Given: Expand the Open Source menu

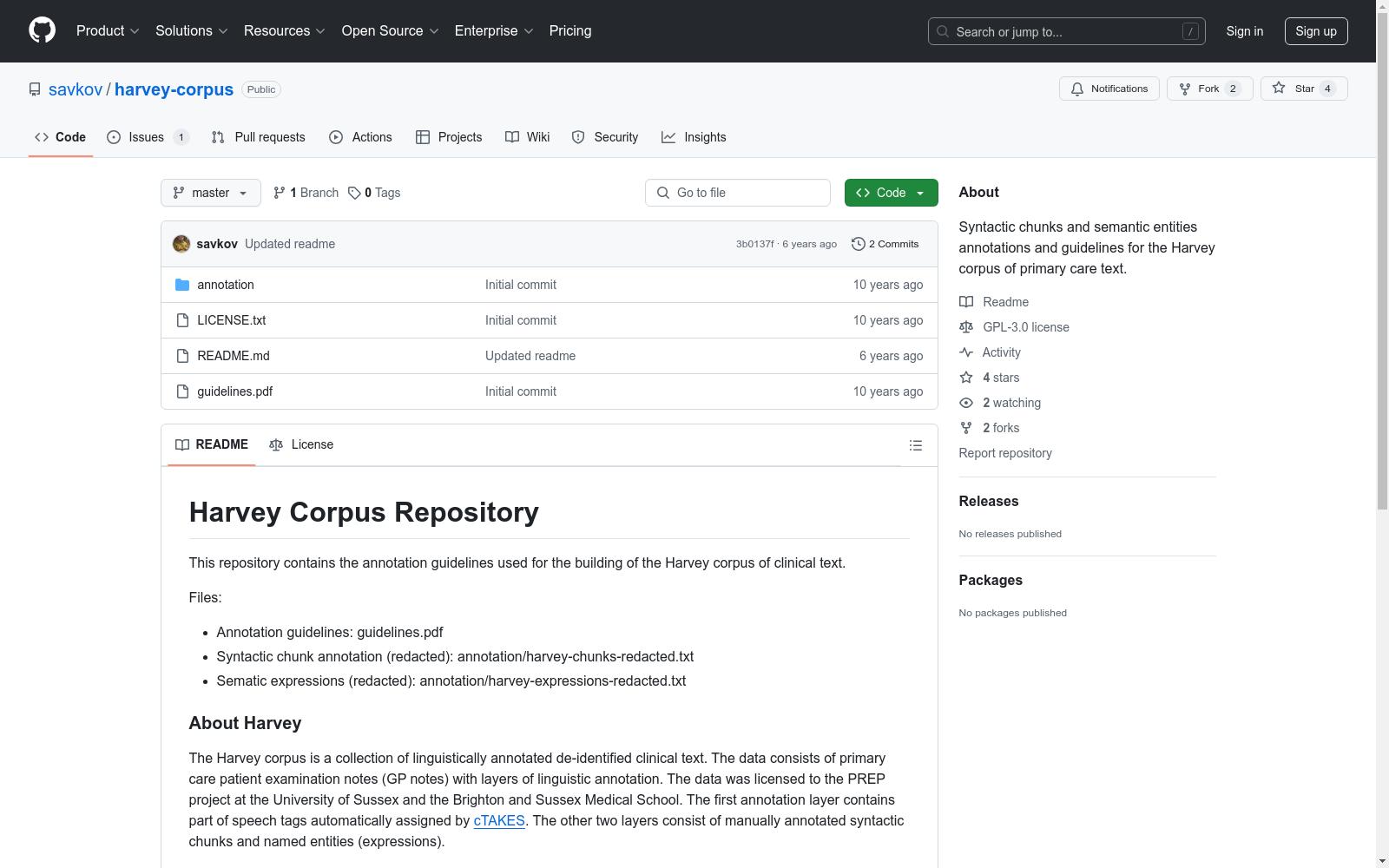Looking at the screenshot, I should [391, 31].
